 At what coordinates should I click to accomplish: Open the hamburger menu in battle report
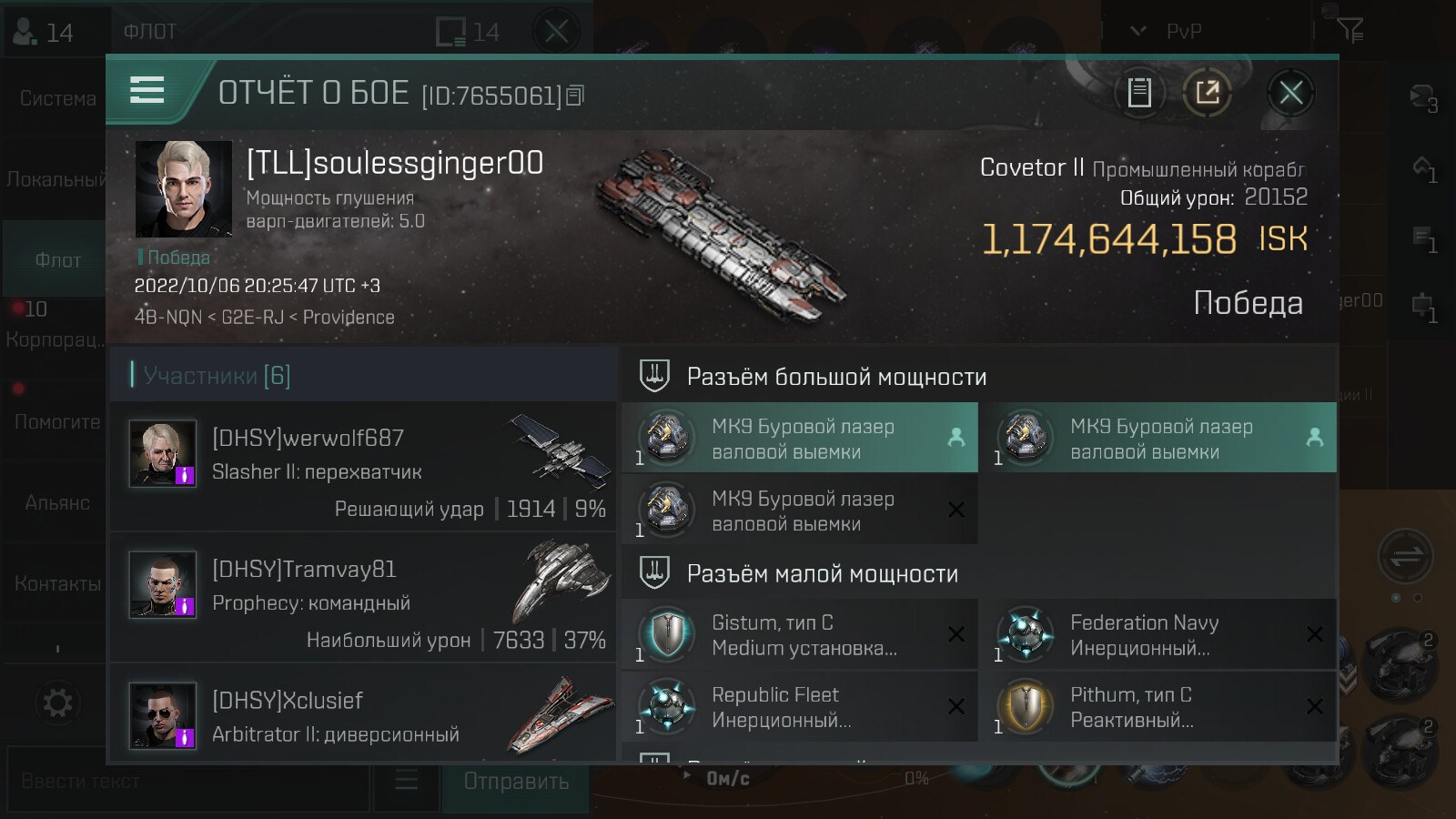147,90
